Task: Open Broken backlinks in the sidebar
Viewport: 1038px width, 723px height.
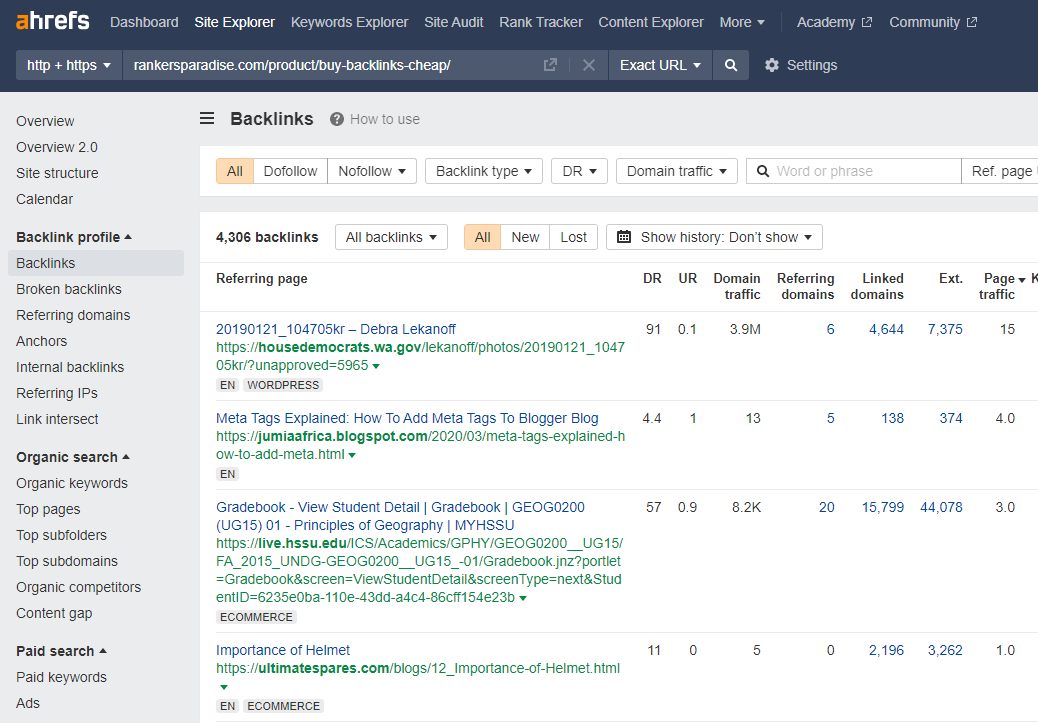Action: pos(69,289)
